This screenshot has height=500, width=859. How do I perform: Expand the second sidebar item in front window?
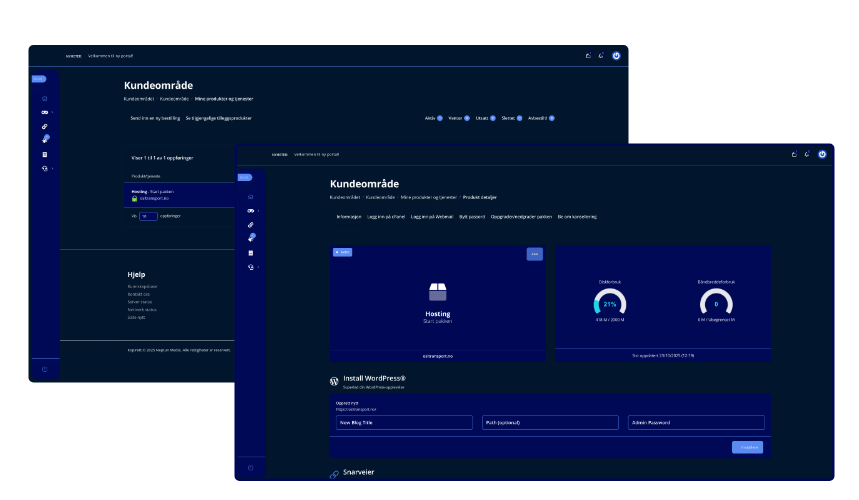click(250, 211)
